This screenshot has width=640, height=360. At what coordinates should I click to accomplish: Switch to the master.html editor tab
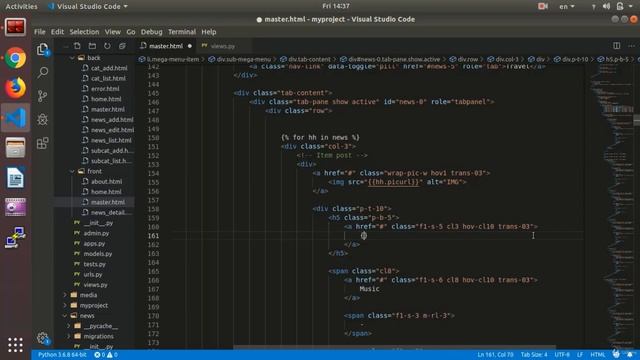166,46
